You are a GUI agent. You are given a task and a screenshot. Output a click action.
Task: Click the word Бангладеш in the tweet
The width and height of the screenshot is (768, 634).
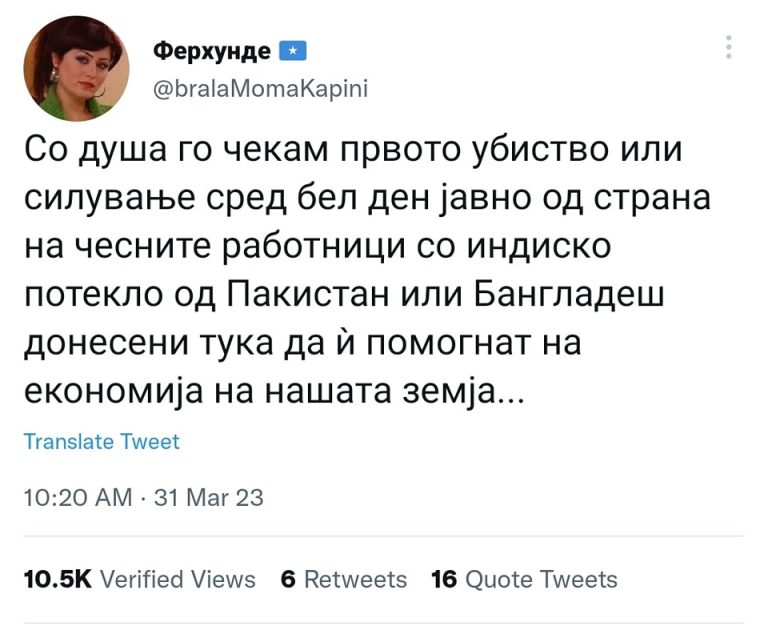click(x=570, y=294)
